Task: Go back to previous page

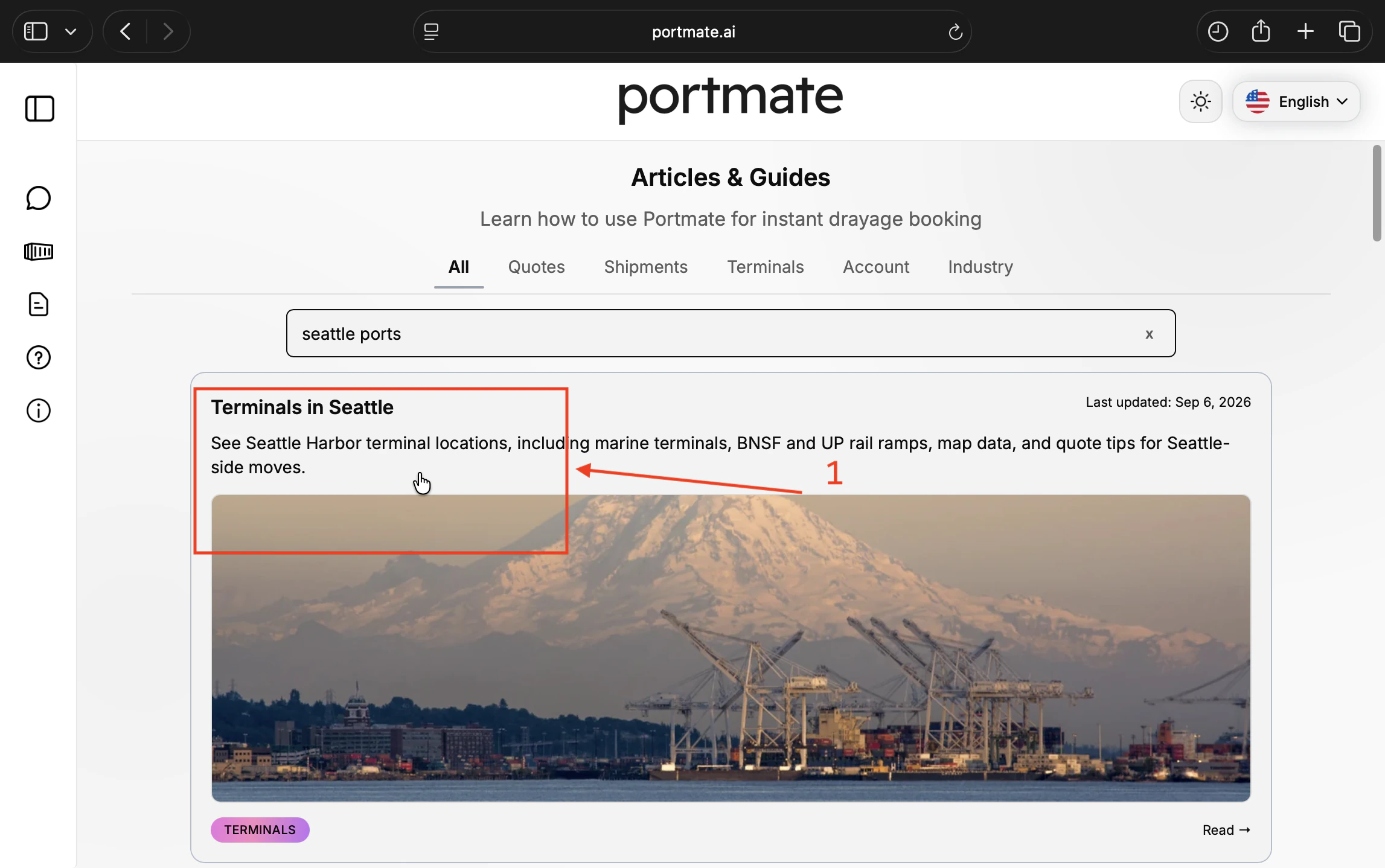Action: coord(125,31)
